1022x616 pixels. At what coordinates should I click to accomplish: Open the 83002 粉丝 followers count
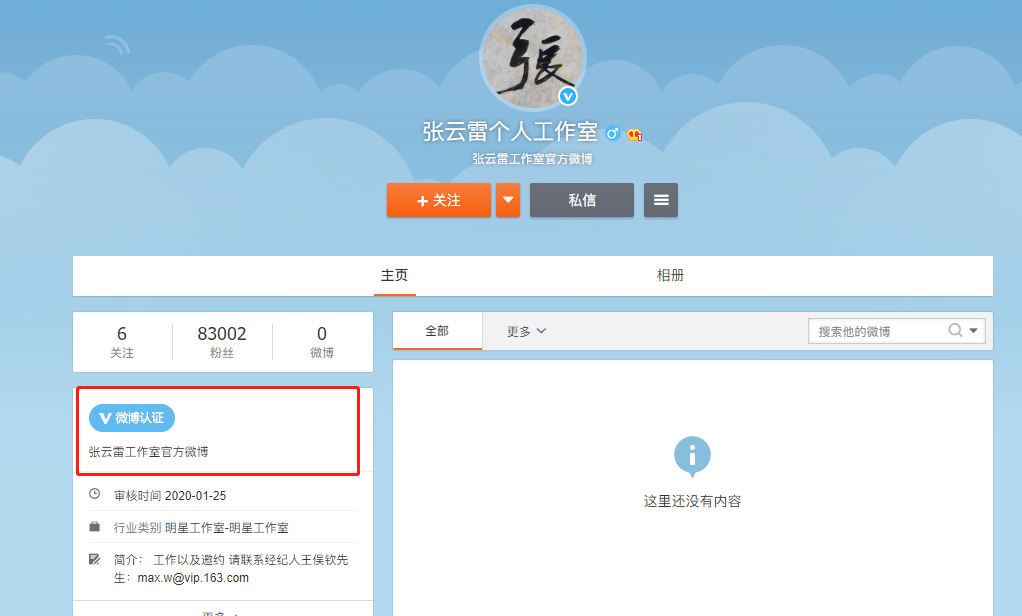pyautogui.click(x=222, y=342)
